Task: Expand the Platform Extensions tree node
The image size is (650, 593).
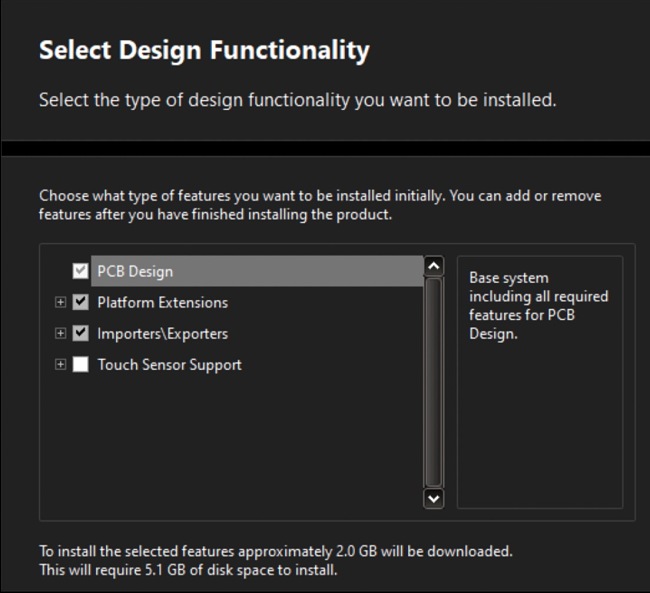Action: coord(61,302)
